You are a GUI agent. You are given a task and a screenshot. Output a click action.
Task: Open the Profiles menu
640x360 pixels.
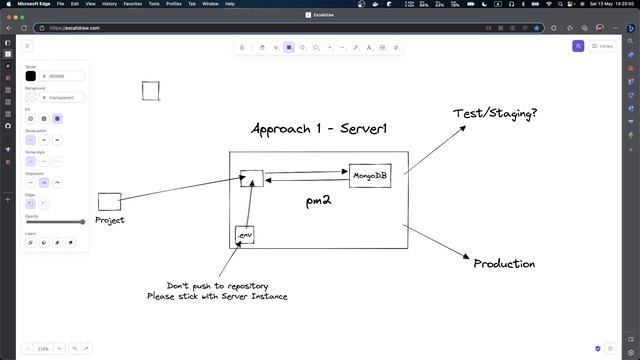click(173, 4)
